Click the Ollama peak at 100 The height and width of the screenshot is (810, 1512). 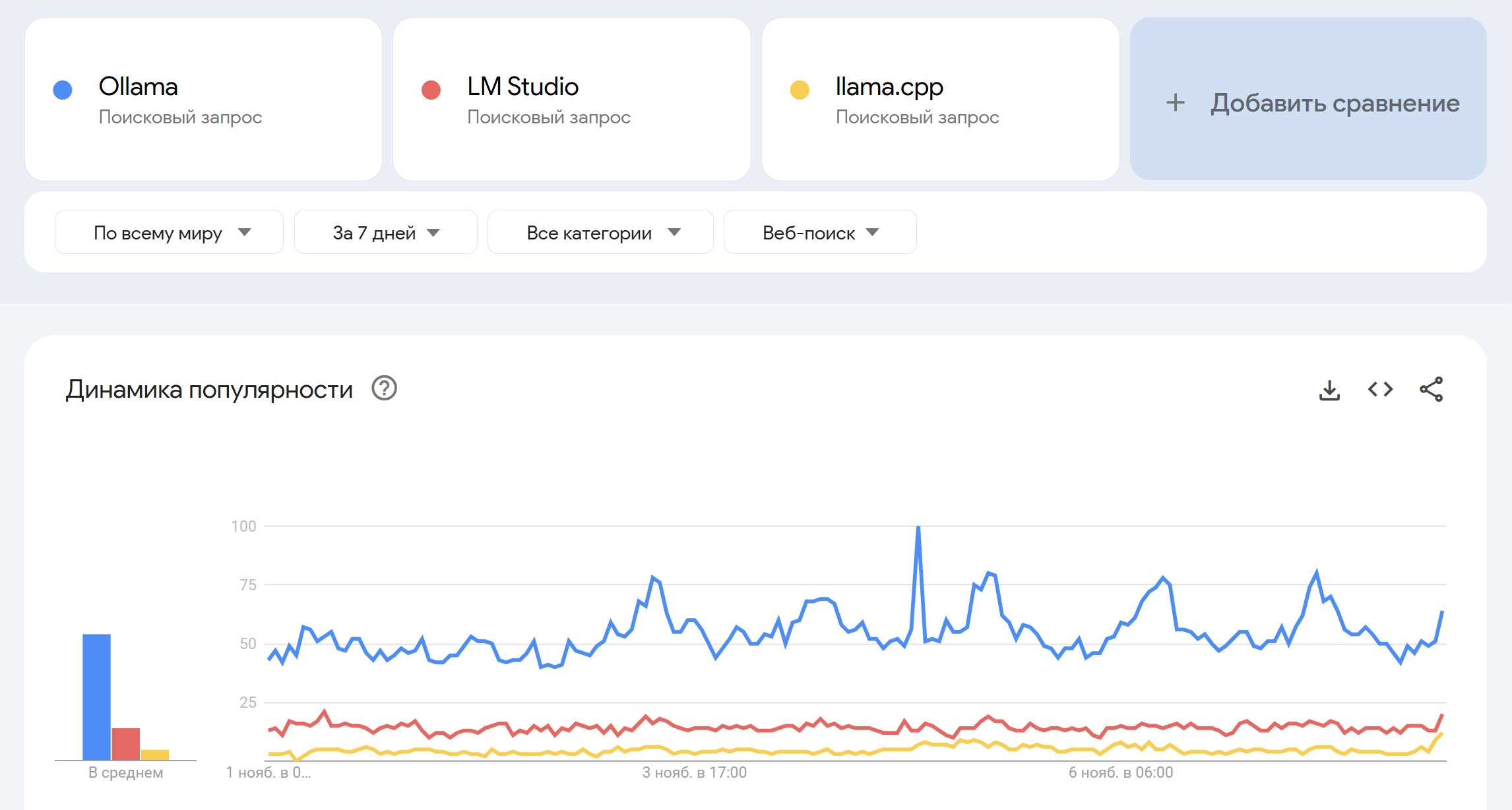(x=918, y=528)
